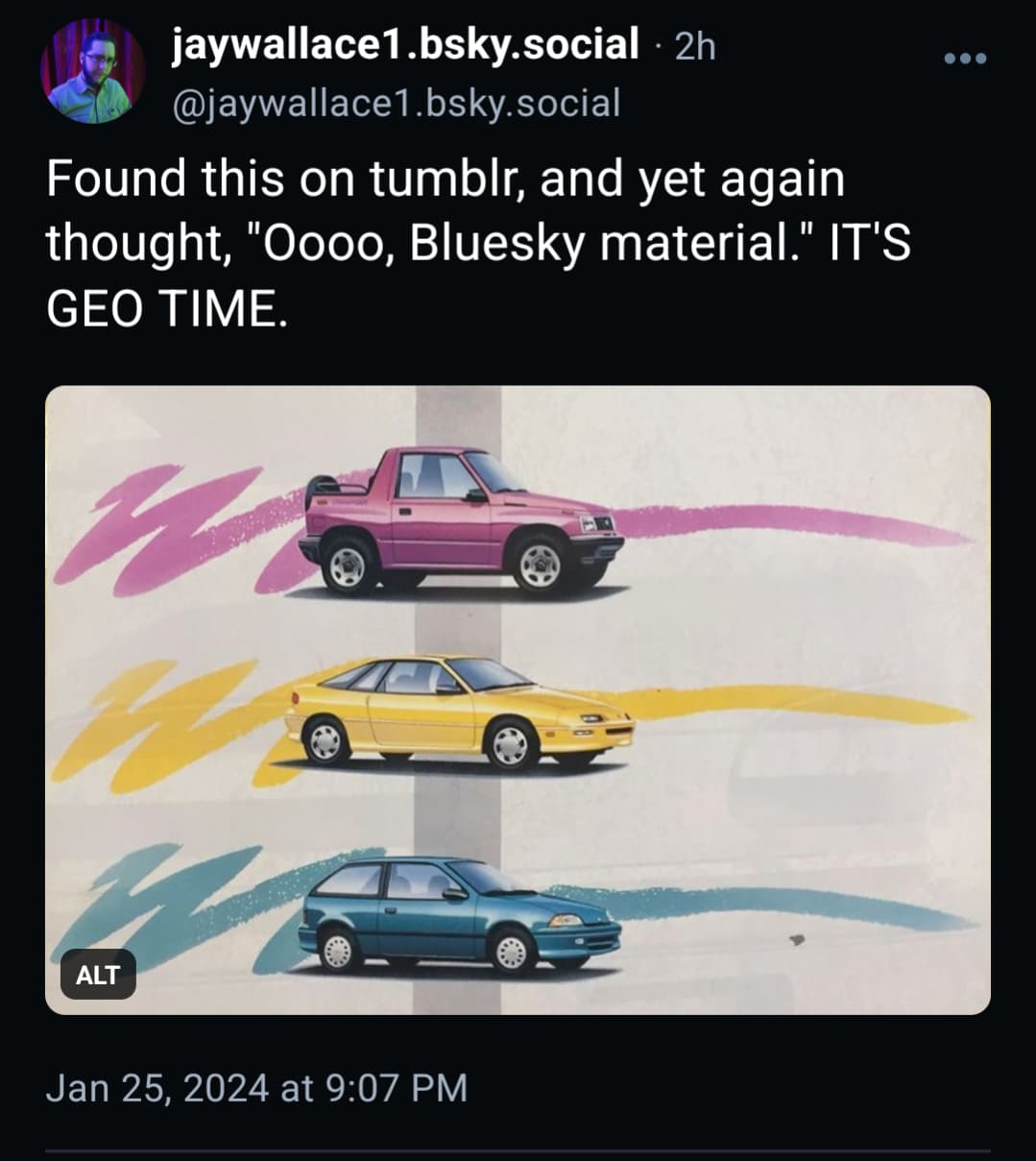This screenshot has width=1036, height=1161.
Task: Click jaywallace1's profile avatar picture
Action: pos(92,72)
